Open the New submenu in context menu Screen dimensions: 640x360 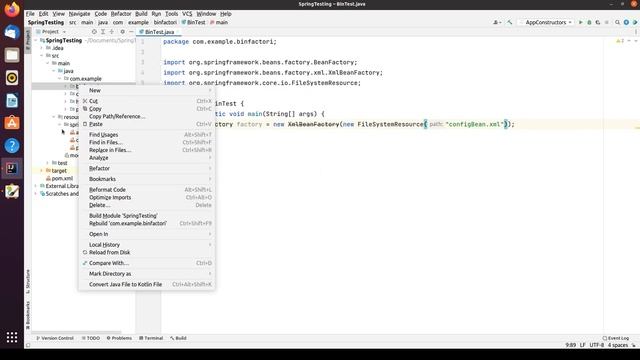[x=147, y=90]
